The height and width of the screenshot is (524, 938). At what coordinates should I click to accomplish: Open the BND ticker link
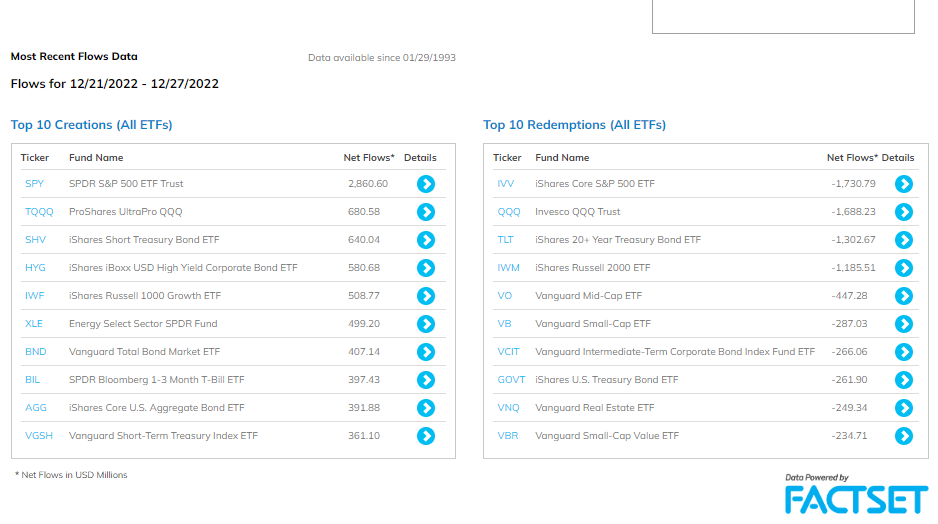[x=35, y=352]
